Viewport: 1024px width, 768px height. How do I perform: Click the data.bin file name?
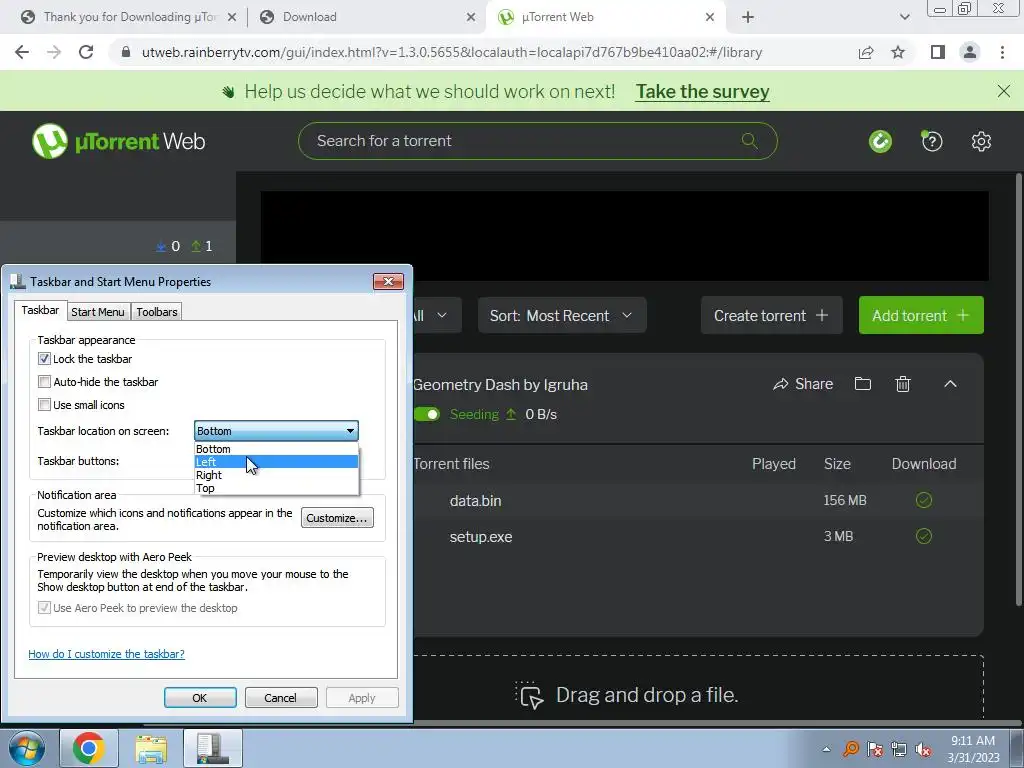(x=475, y=500)
